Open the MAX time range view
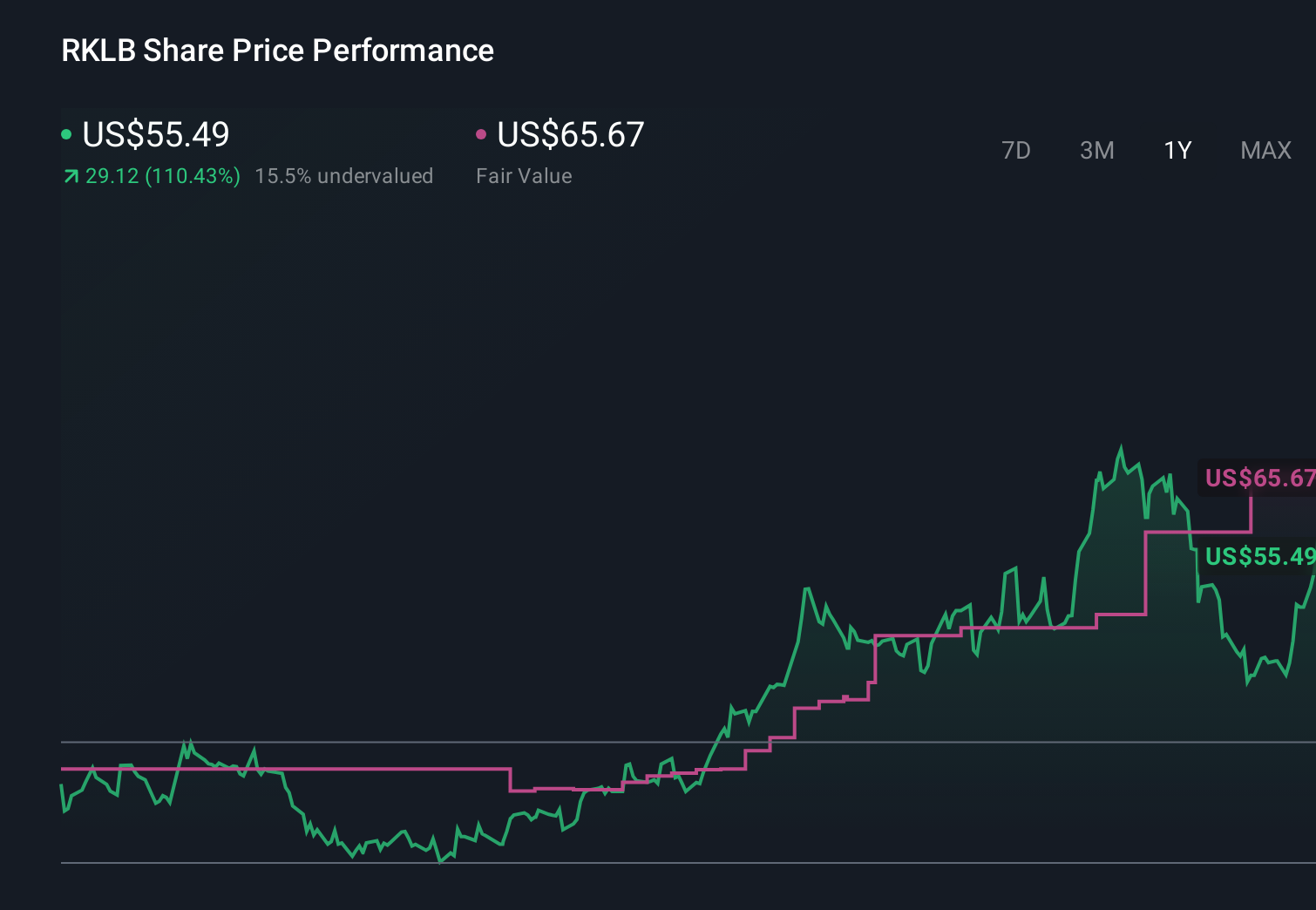This screenshot has height=910, width=1316. tap(1265, 150)
